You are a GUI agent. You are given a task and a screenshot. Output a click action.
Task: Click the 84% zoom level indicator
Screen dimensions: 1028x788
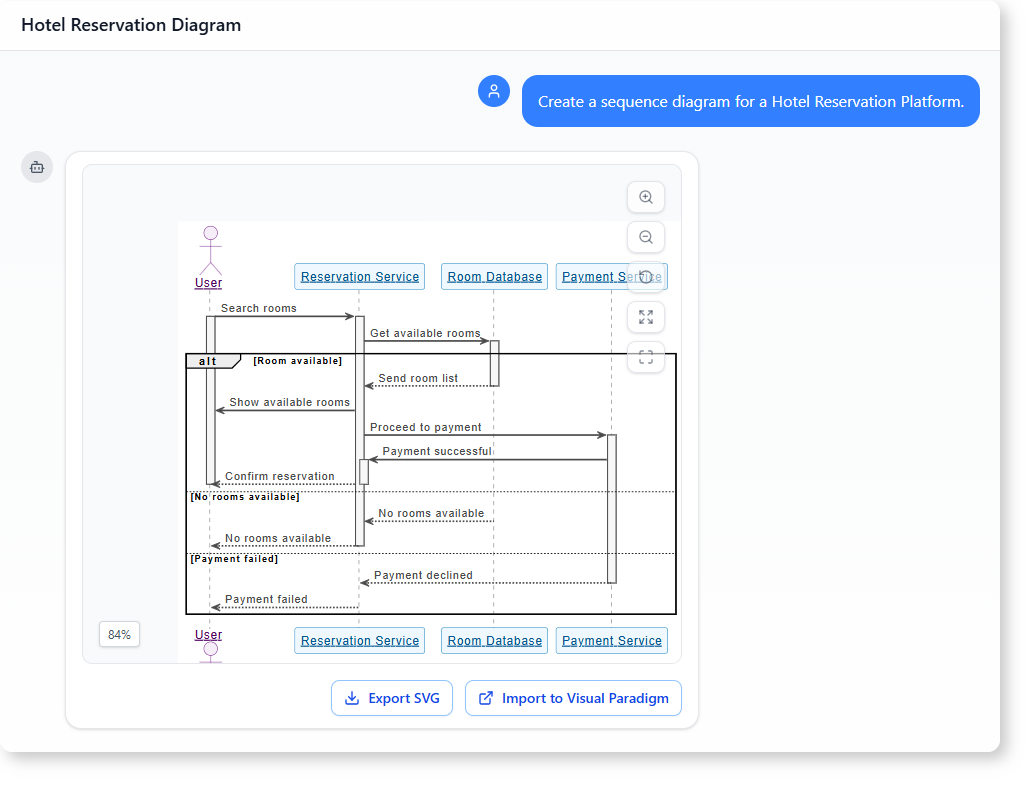(x=119, y=634)
